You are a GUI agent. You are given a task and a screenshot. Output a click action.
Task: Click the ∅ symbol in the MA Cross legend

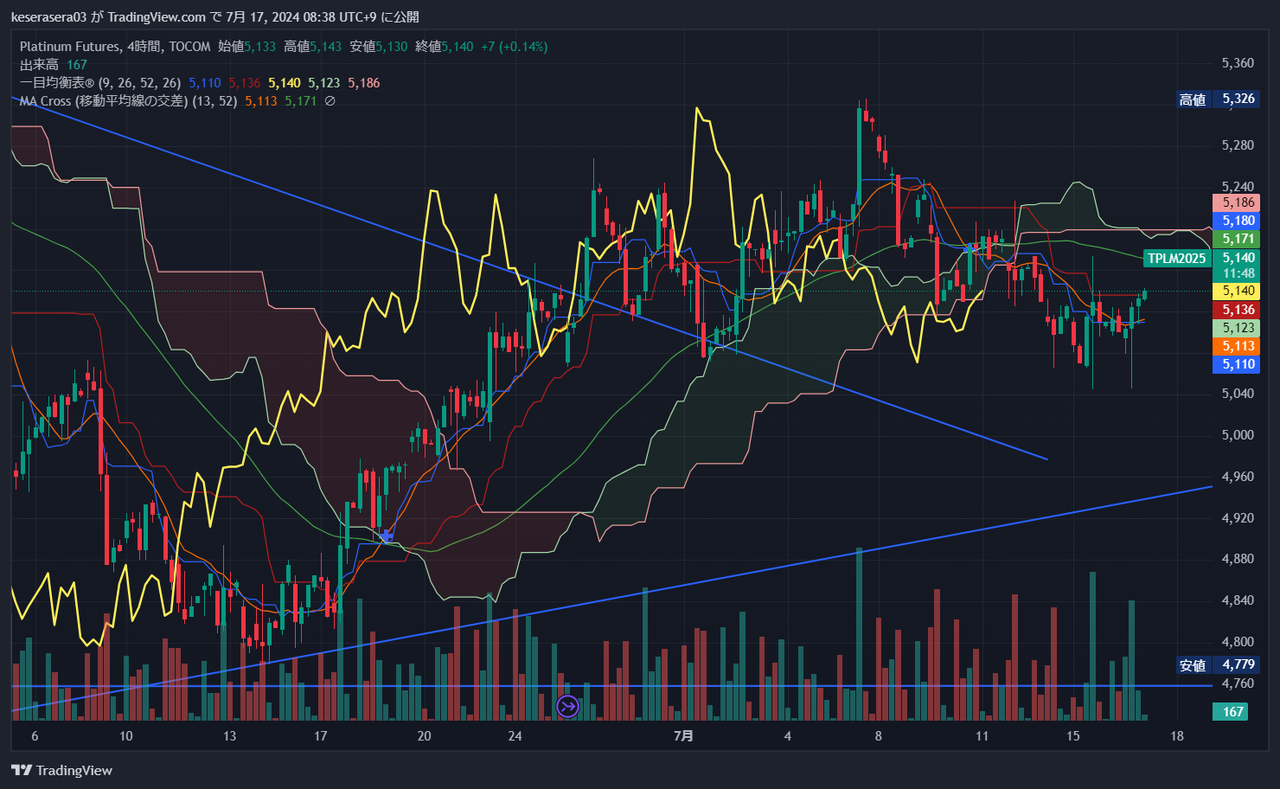330,101
